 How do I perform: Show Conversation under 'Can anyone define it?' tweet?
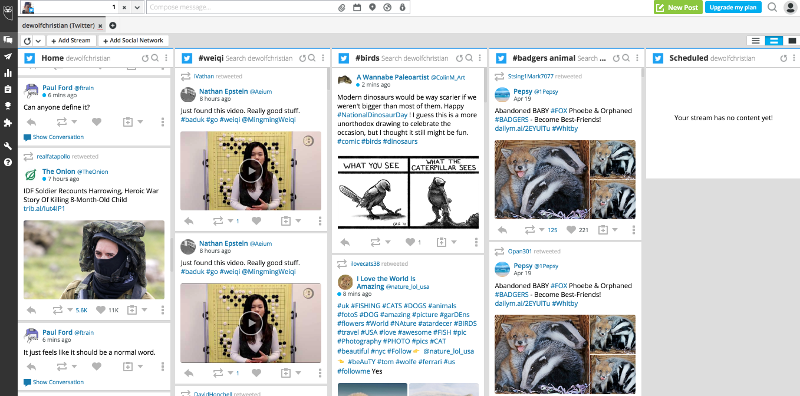coord(54,137)
